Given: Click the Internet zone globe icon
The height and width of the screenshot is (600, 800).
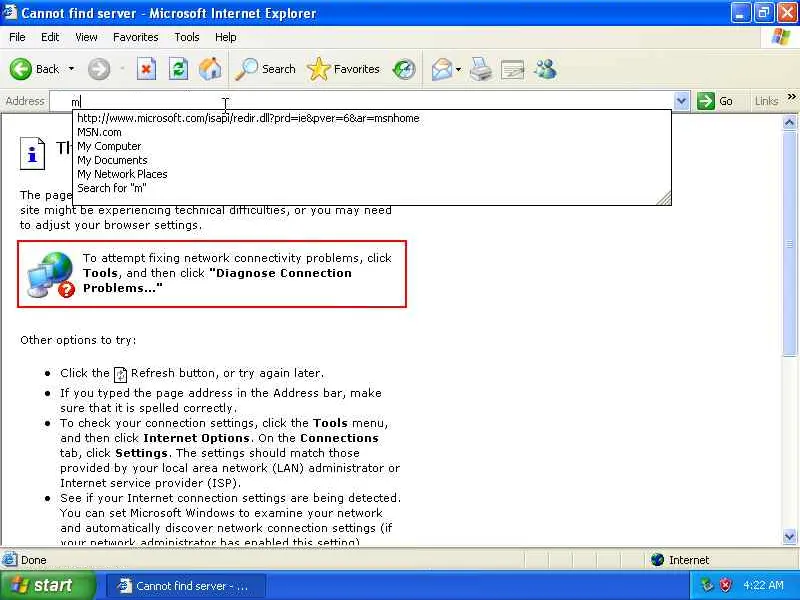Looking at the screenshot, I should click(657, 560).
